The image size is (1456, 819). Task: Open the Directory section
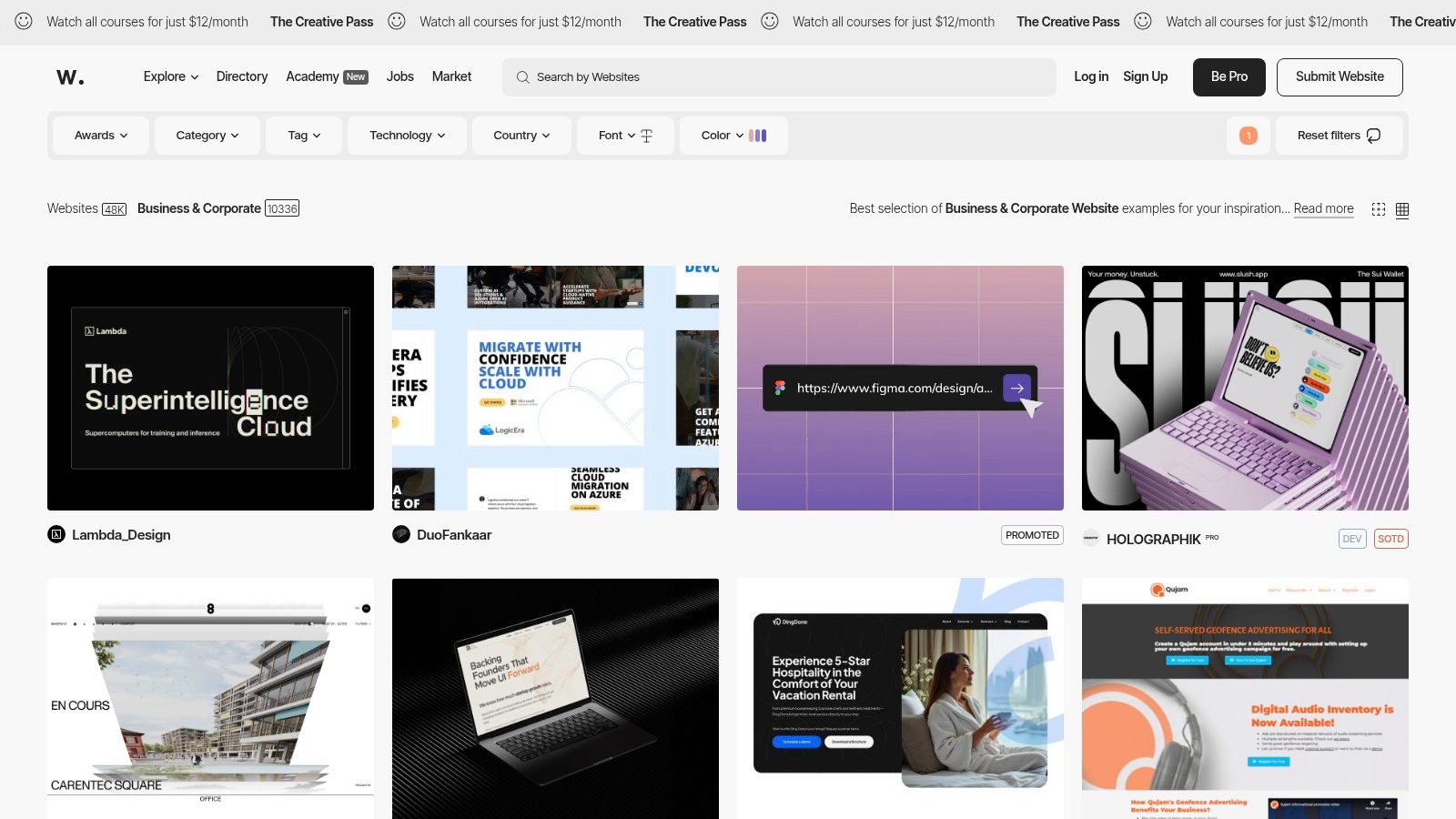(241, 76)
